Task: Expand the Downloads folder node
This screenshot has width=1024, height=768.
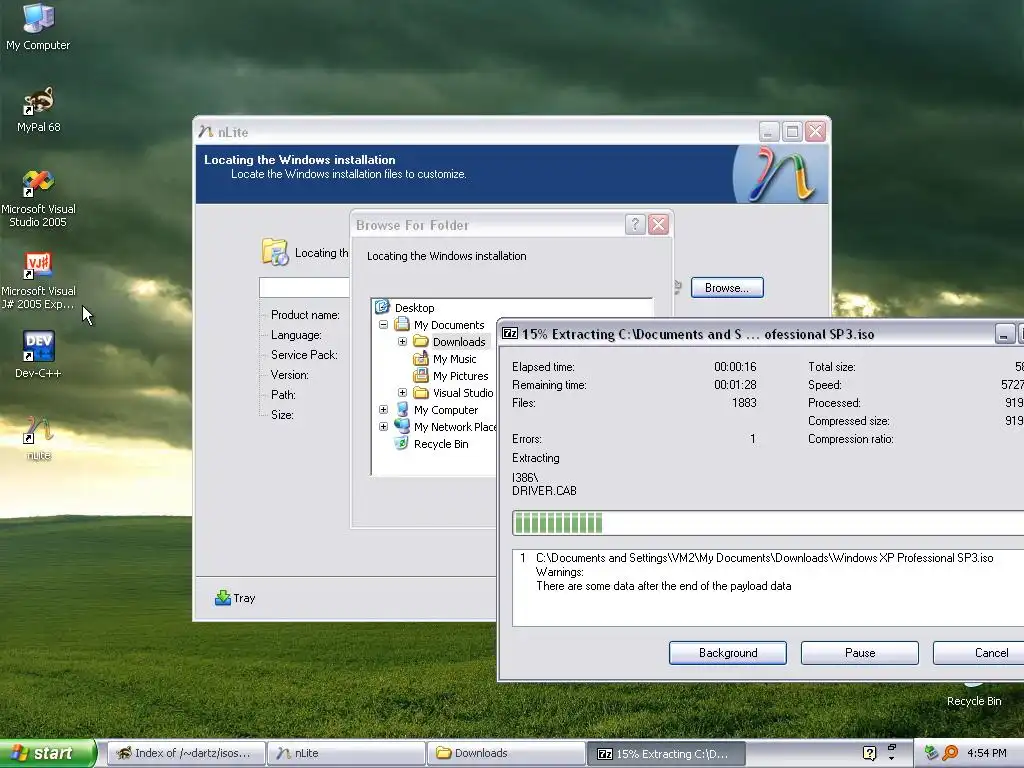Action: (x=402, y=342)
